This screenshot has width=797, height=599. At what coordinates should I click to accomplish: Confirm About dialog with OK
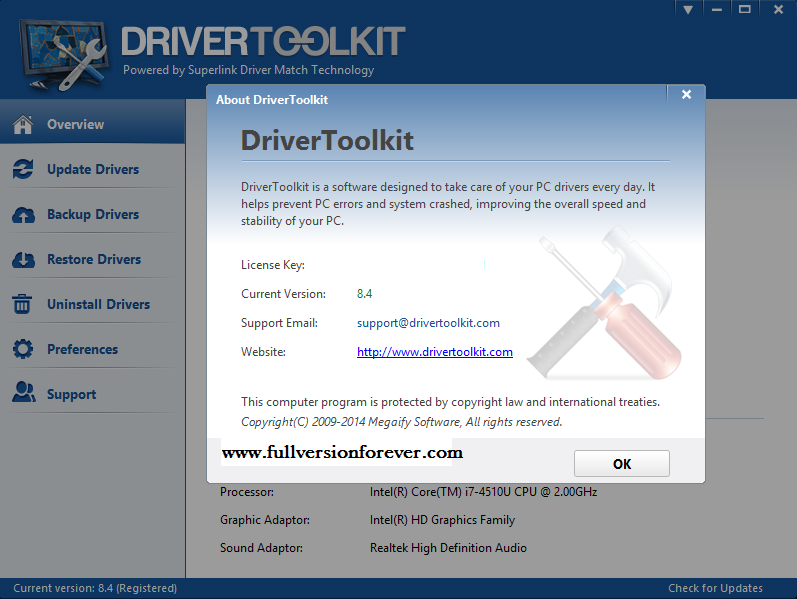point(622,463)
